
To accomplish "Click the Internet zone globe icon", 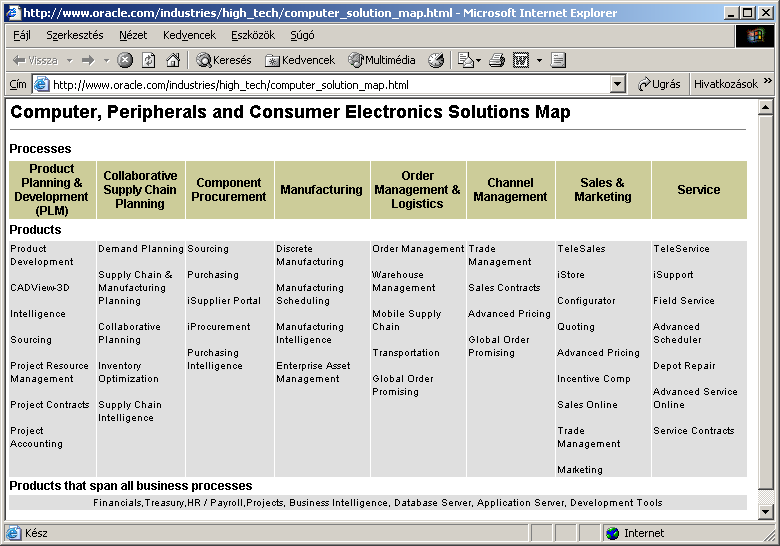I will click(x=612, y=533).
